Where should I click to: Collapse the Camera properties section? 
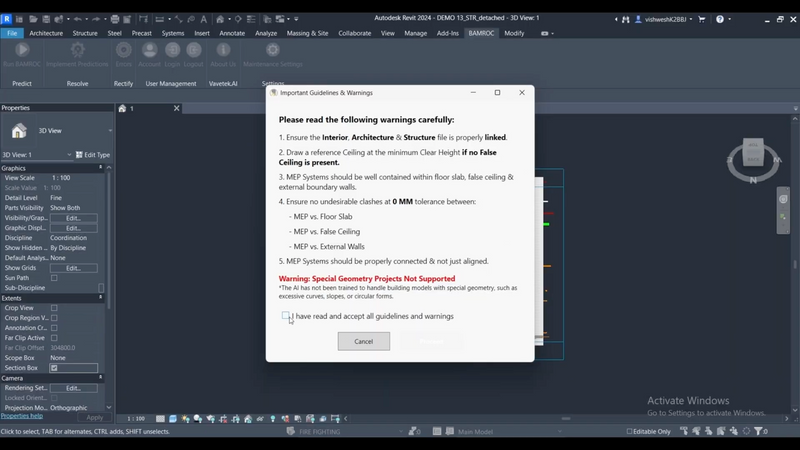point(101,378)
